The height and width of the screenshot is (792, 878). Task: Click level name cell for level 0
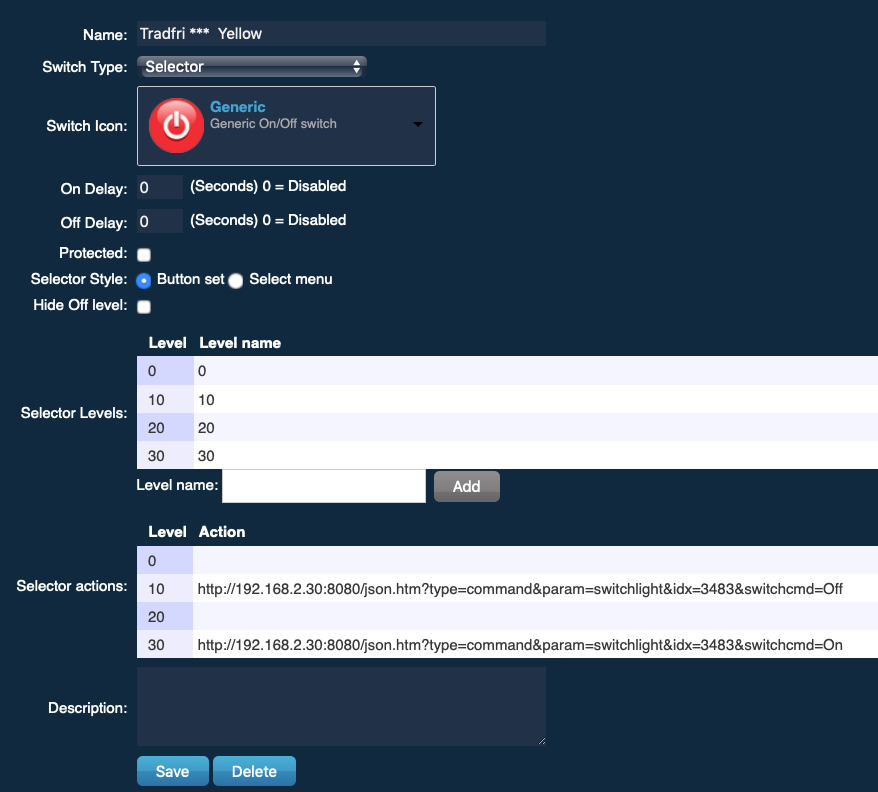point(535,371)
